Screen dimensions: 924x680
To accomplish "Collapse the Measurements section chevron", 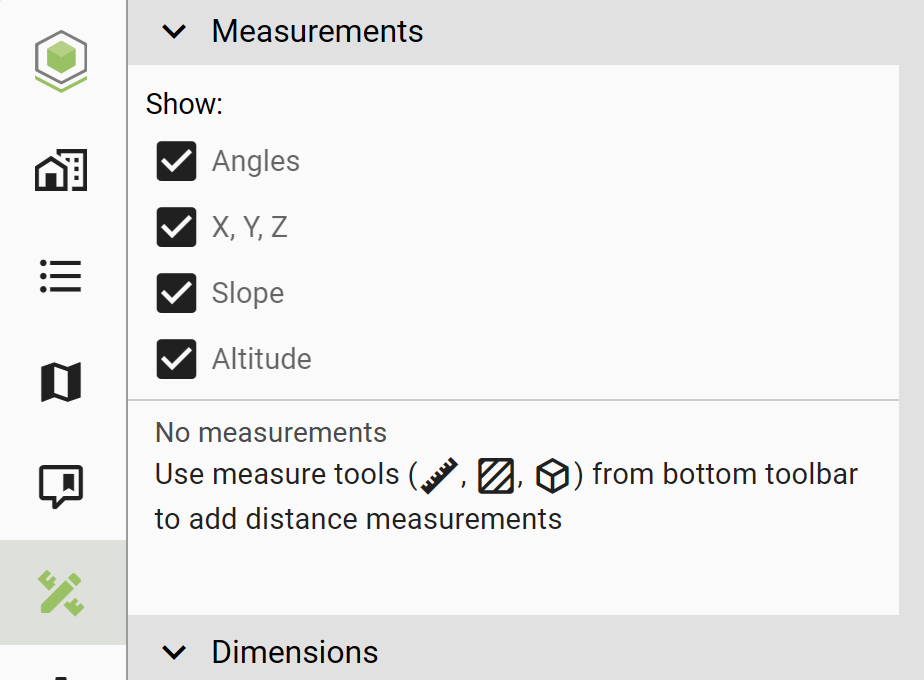I will click(174, 31).
